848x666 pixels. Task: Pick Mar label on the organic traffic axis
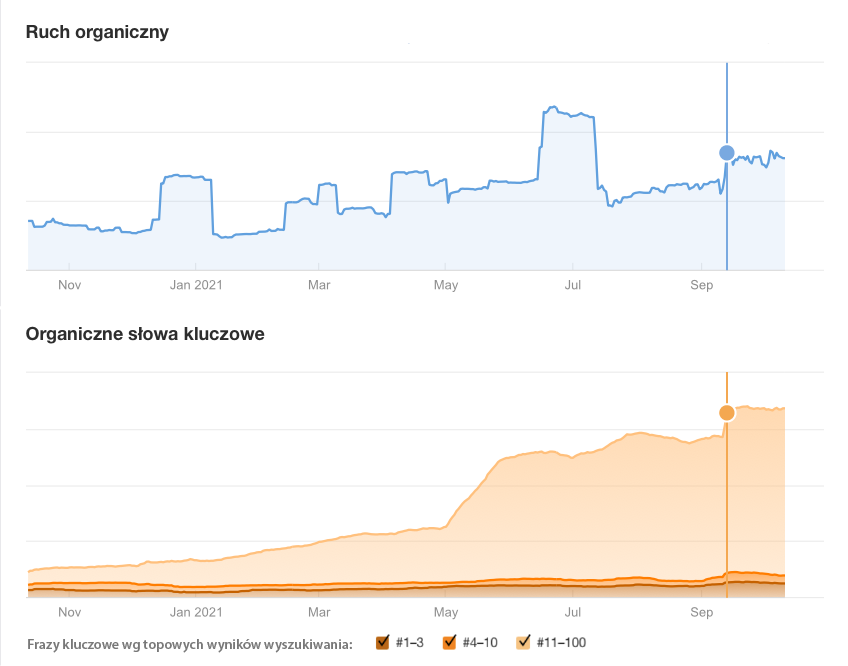[x=320, y=285]
